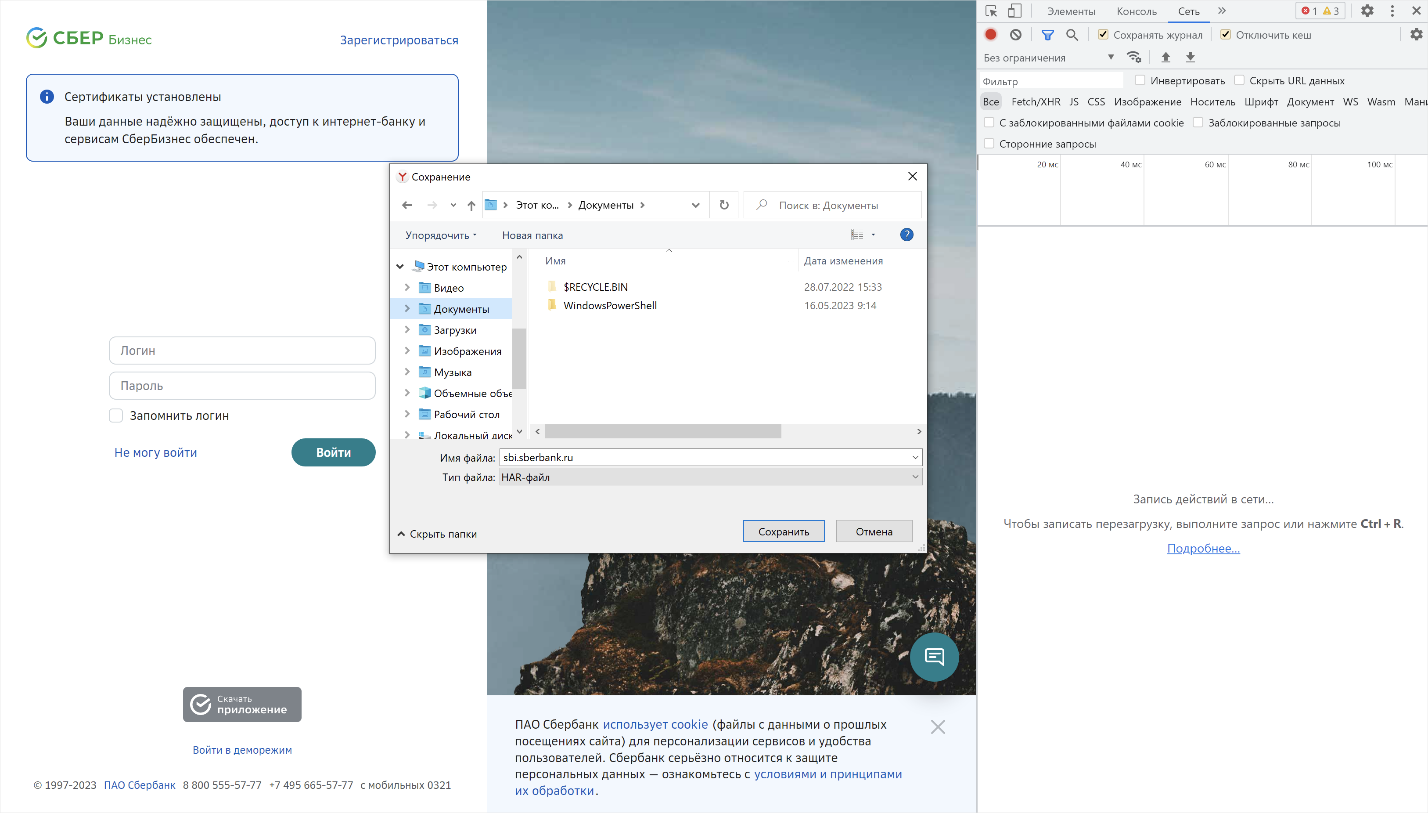
Task: Check С заблокированными файлами cookie
Action: (989, 122)
